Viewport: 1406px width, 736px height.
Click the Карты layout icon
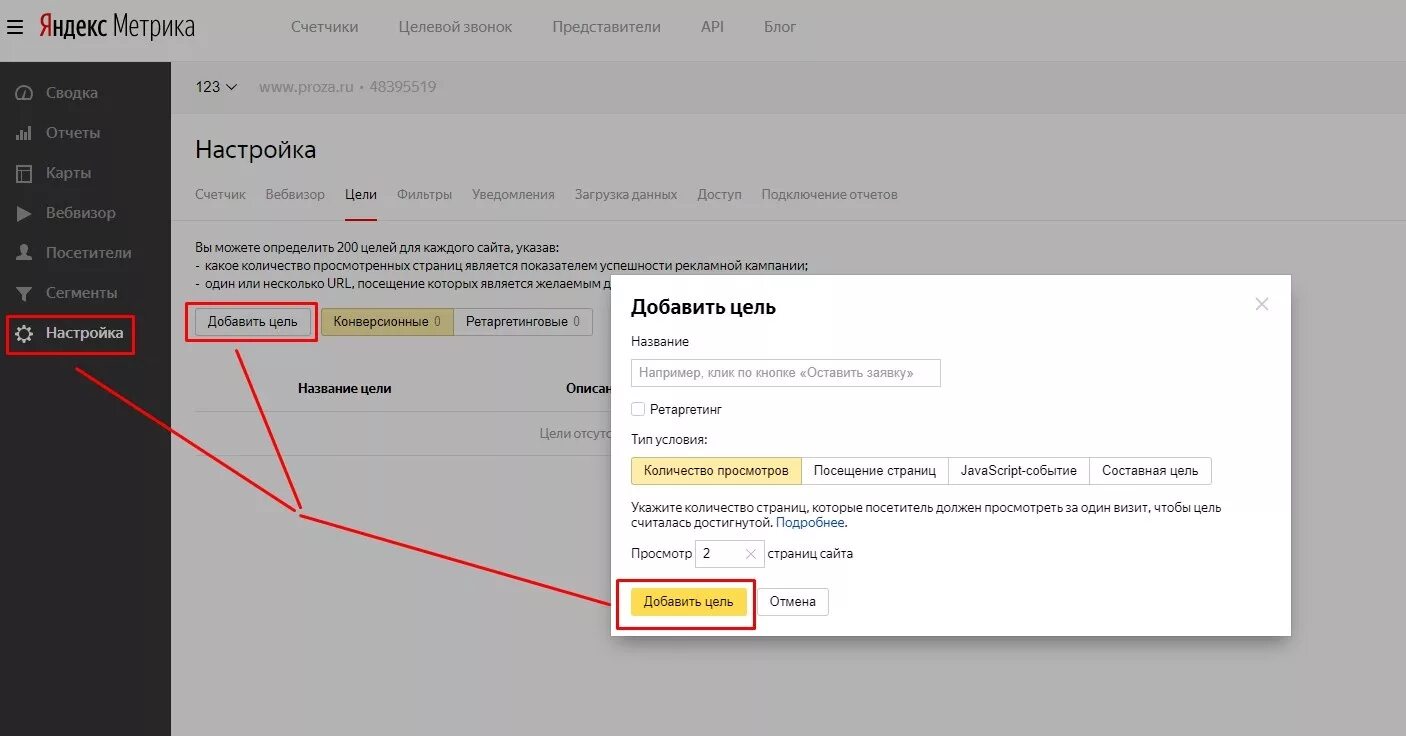(25, 173)
